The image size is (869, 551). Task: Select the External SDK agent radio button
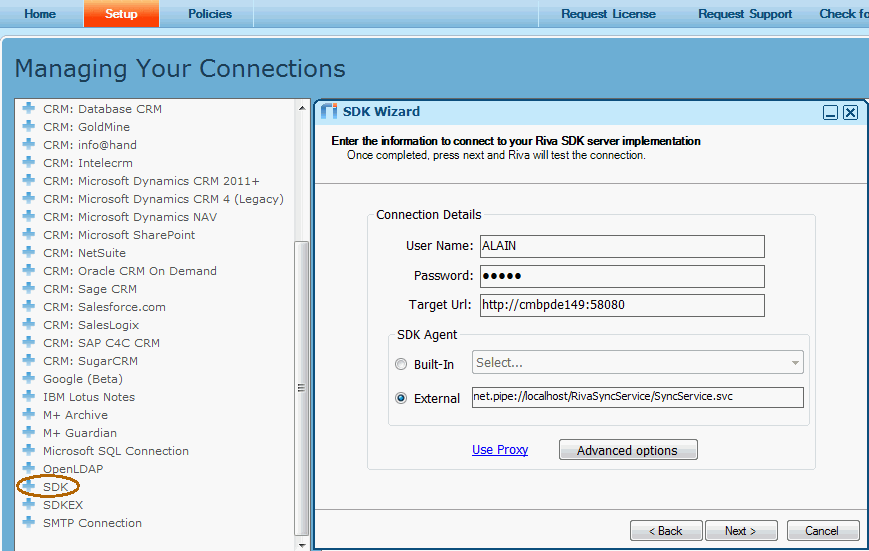(x=402, y=398)
